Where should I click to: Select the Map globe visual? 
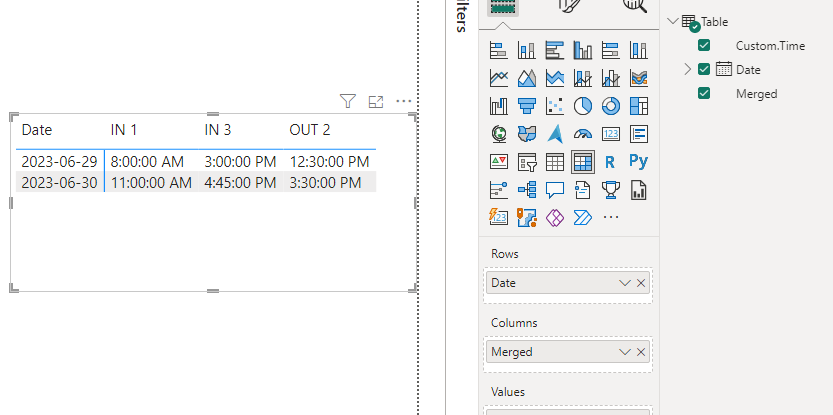498,134
